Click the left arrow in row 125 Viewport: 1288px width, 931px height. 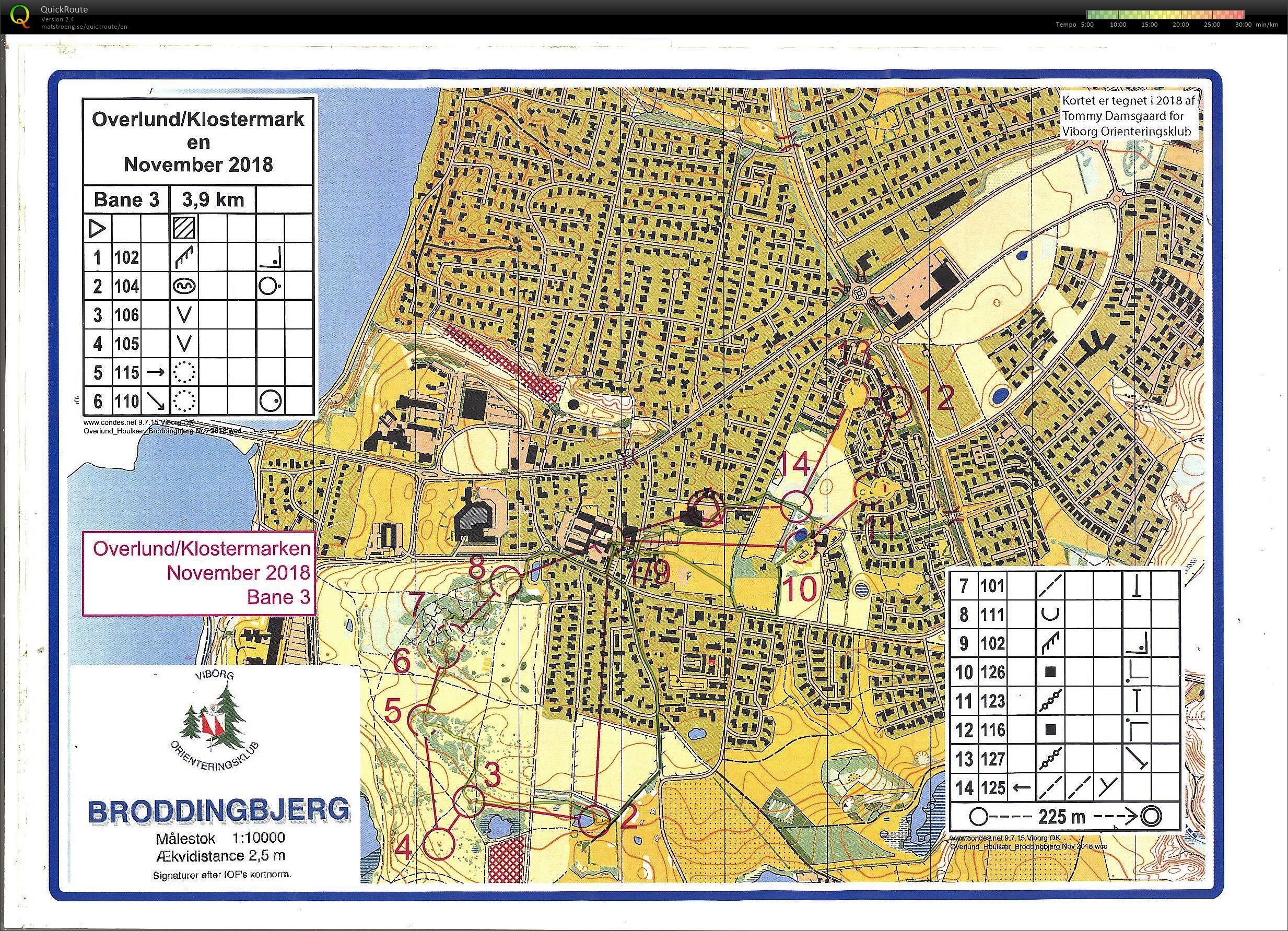coord(1022,788)
